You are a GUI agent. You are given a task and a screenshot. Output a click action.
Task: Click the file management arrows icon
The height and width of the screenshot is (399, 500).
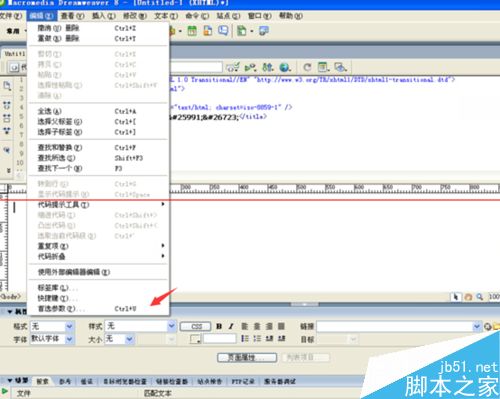click(268, 68)
